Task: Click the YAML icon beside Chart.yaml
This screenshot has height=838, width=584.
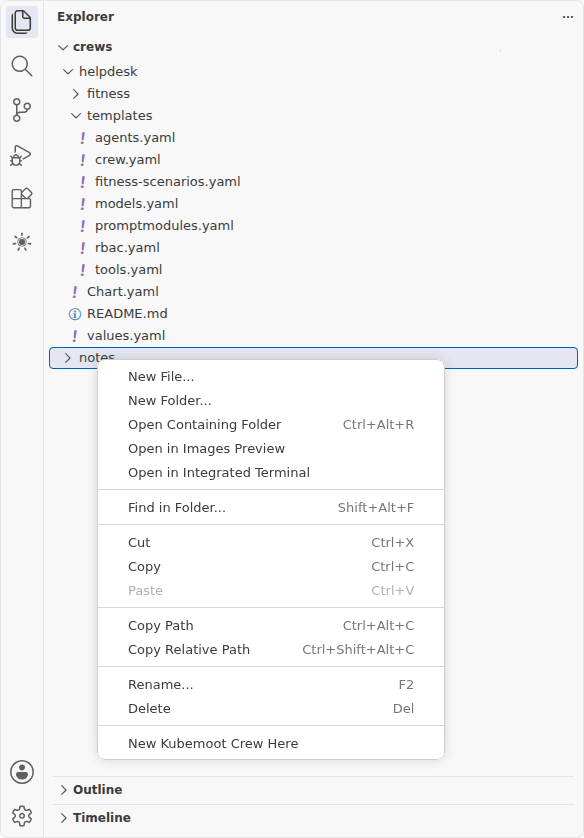Action: pos(75,292)
